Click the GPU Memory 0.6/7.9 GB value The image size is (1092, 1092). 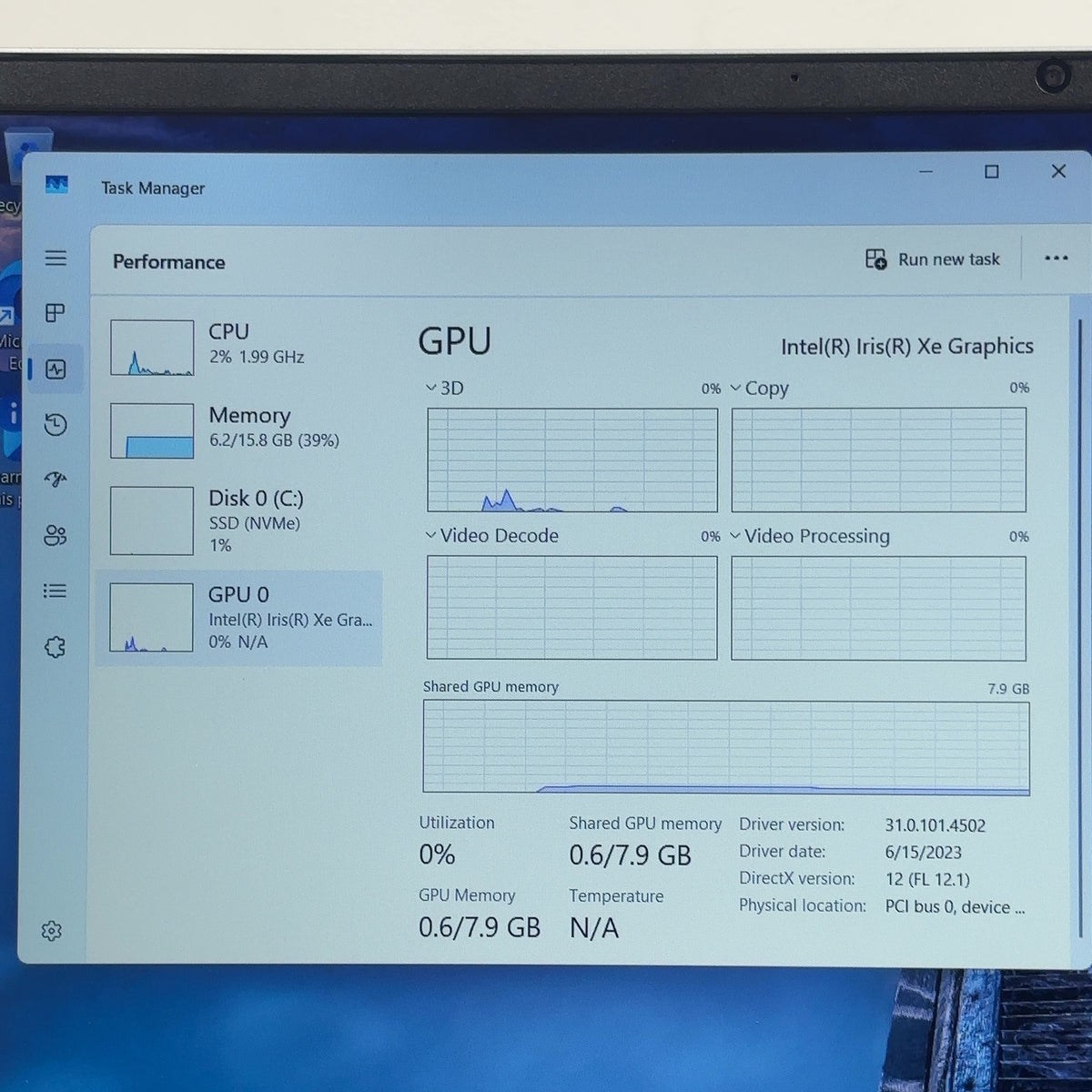(480, 927)
